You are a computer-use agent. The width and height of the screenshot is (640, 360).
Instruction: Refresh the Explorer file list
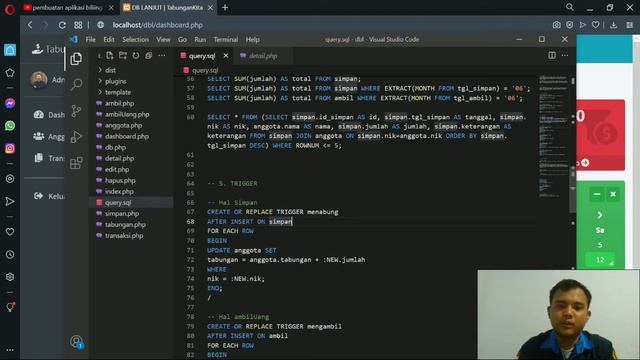point(136,56)
